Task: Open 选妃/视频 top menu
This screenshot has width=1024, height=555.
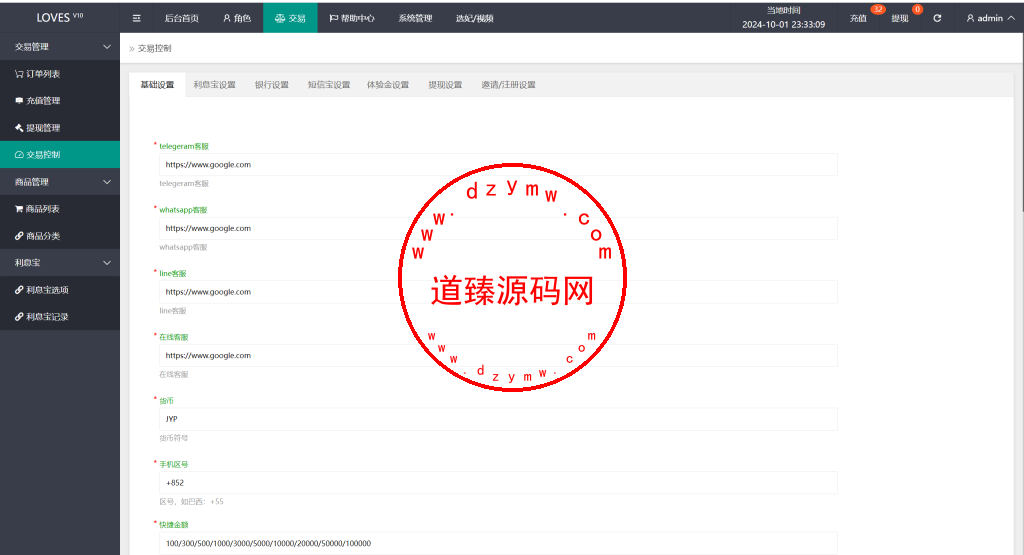Action: point(475,18)
